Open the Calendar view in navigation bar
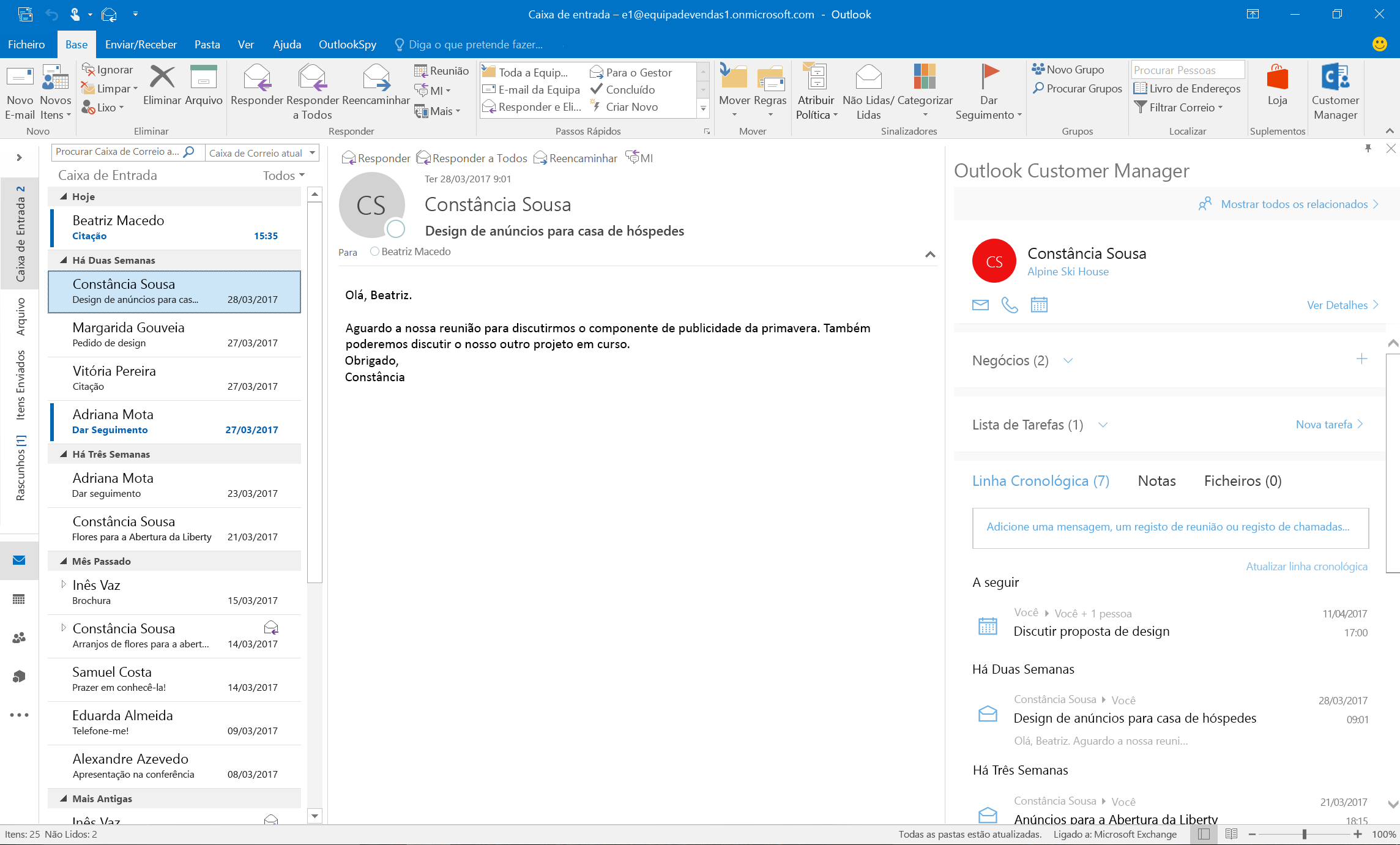Image resolution: width=1400 pixels, height=845 pixels. click(19, 599)
